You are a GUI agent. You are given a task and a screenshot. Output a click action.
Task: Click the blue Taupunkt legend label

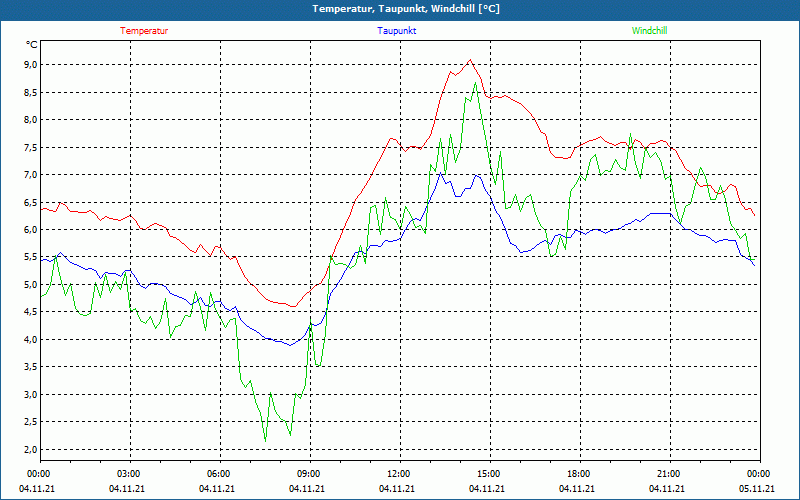click(x=396, y=31)
